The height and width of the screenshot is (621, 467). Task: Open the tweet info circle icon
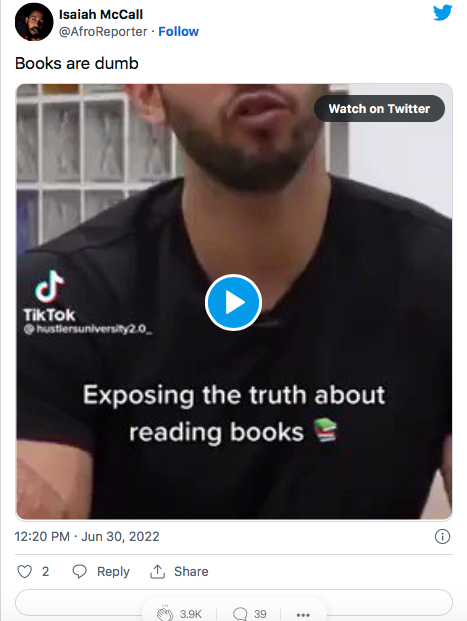[442, 537]
